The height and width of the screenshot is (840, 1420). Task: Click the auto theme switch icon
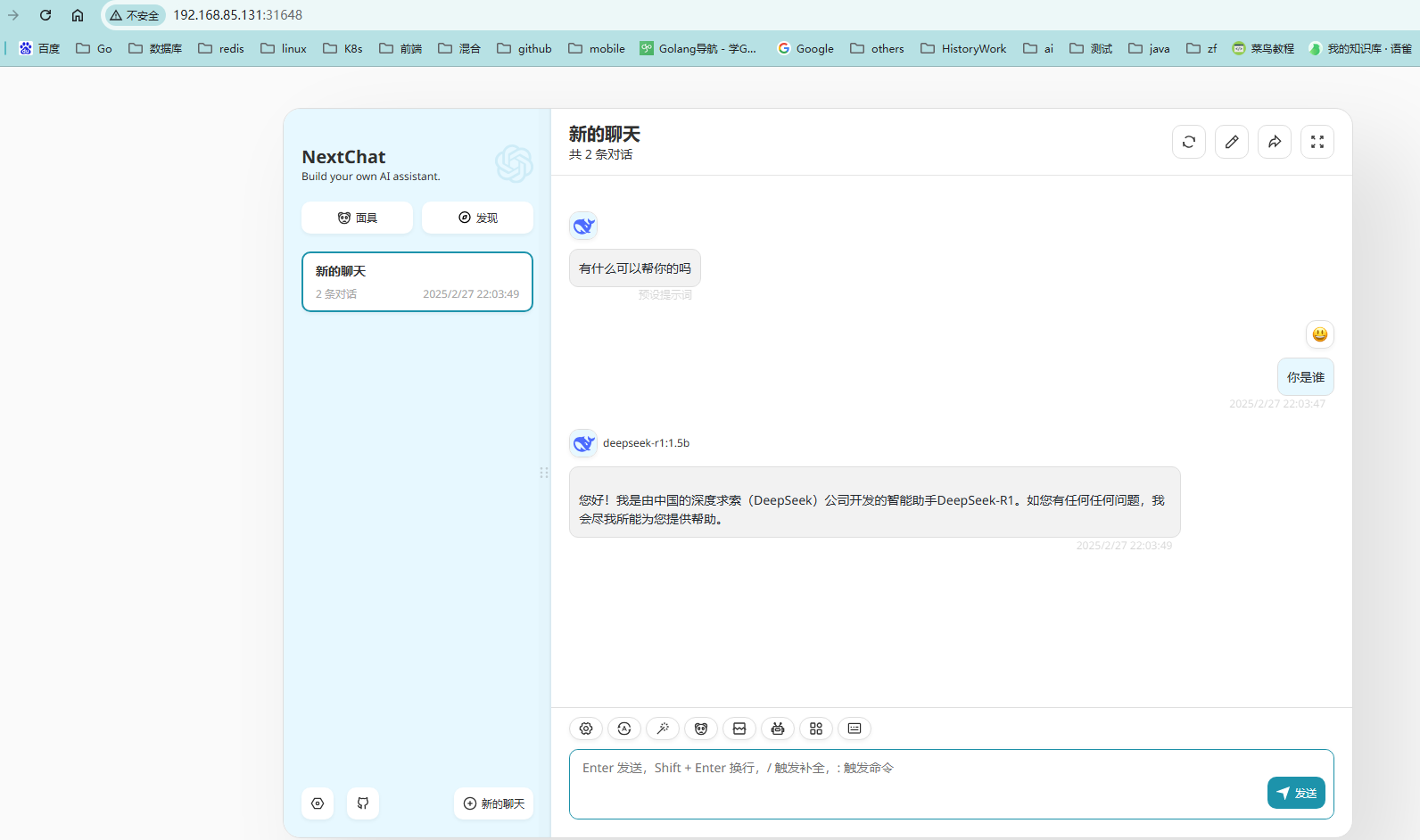point(624,729)
